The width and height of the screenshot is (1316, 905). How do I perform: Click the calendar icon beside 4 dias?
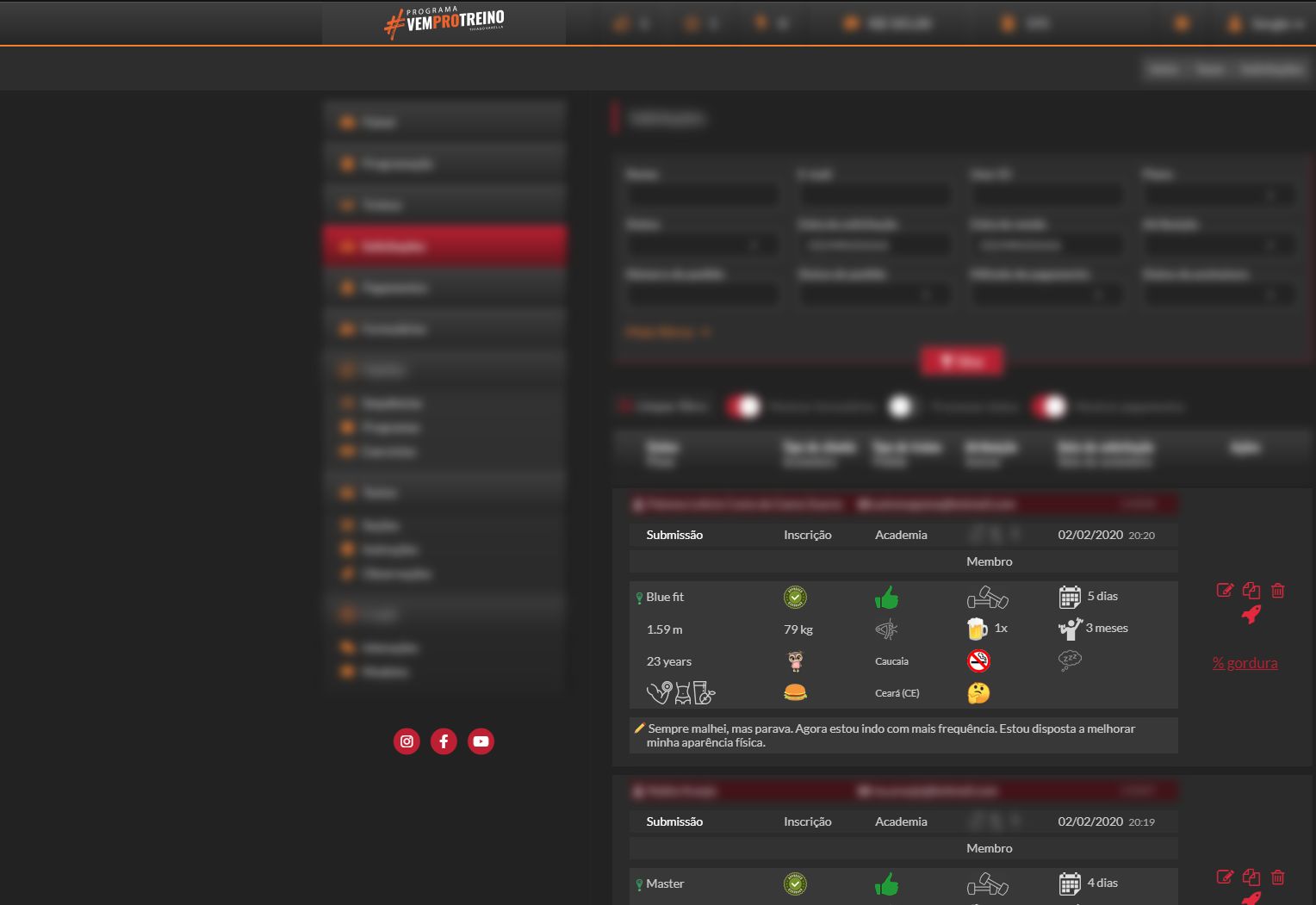coord(1070,883)
